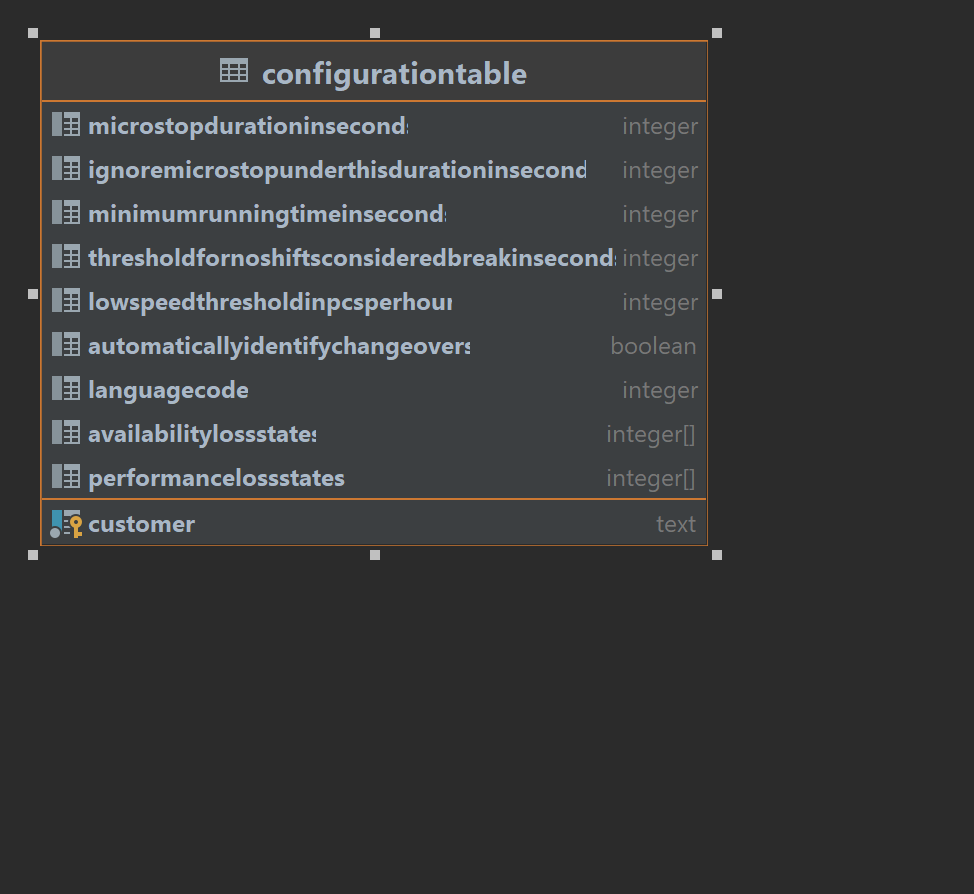This screenshot has height=894, width=974.
Task: Click the ignoremicrostopunderthisdurationinseconds row
Action: click(336, 169)
